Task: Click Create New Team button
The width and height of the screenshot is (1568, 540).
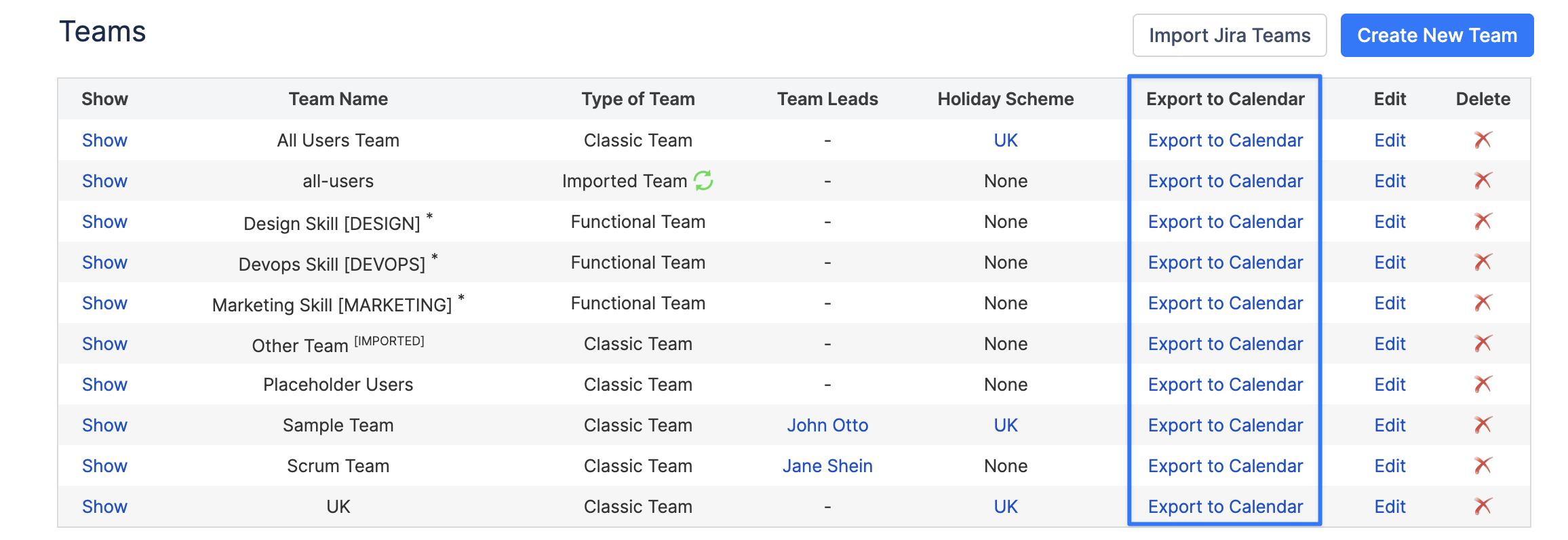Action: (1436, 35)
